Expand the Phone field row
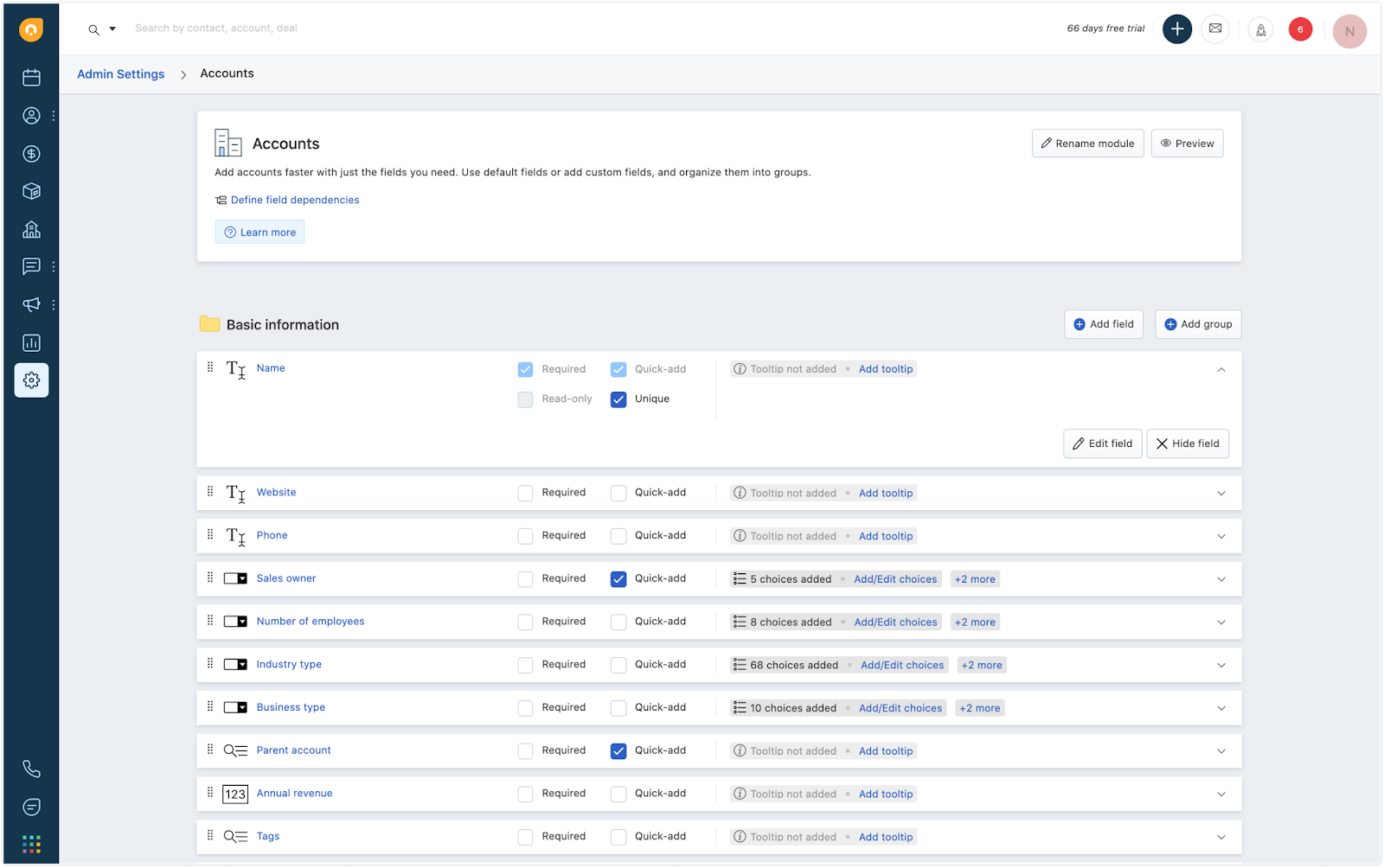1384x868 pixels. tap(1221, 537)
